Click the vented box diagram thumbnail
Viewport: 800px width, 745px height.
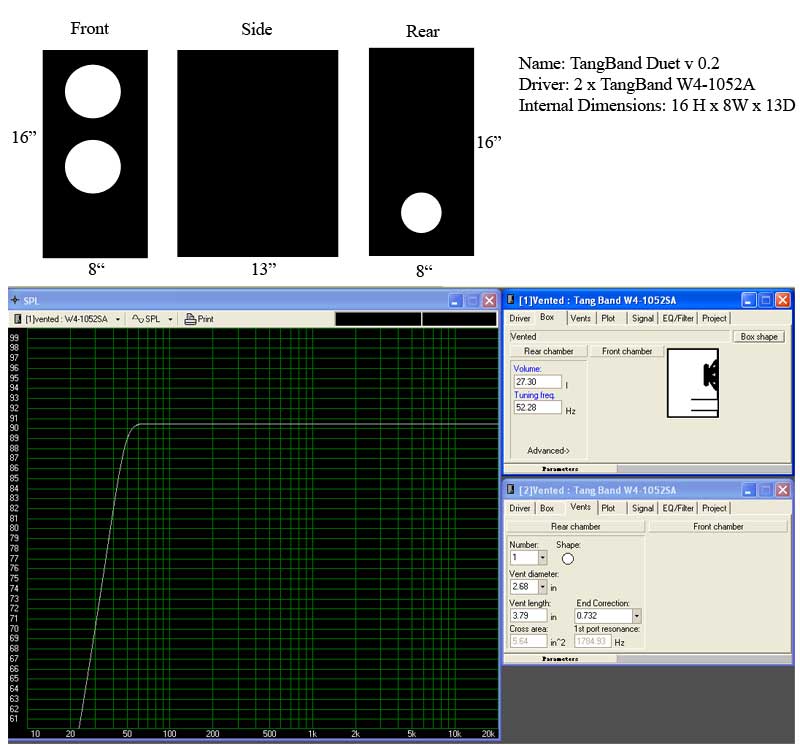[x=693, y=383]
